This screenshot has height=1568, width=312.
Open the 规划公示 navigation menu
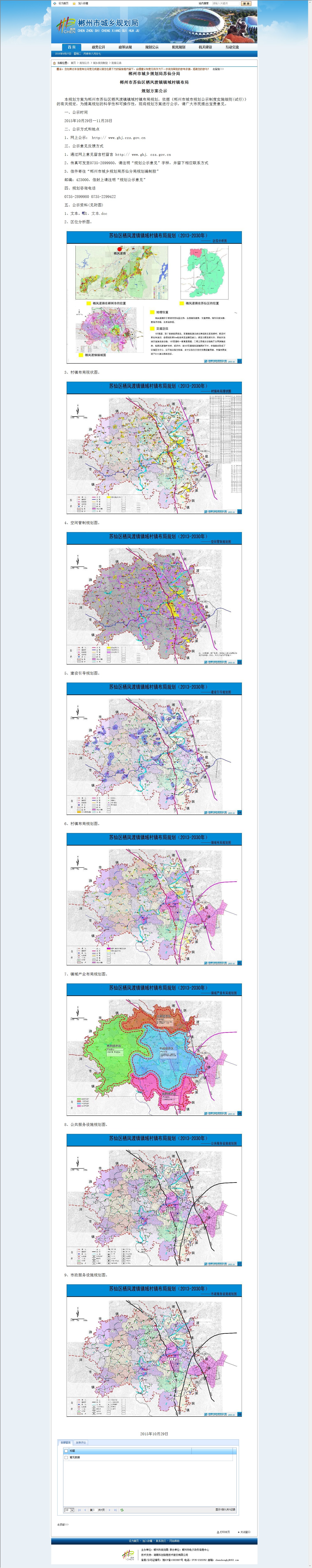(152, 47)
